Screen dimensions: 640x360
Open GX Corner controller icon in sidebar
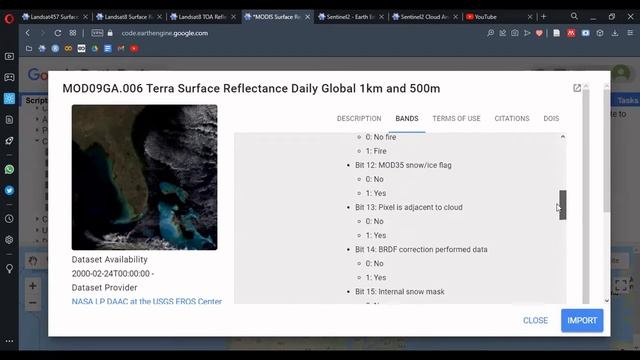9,77
